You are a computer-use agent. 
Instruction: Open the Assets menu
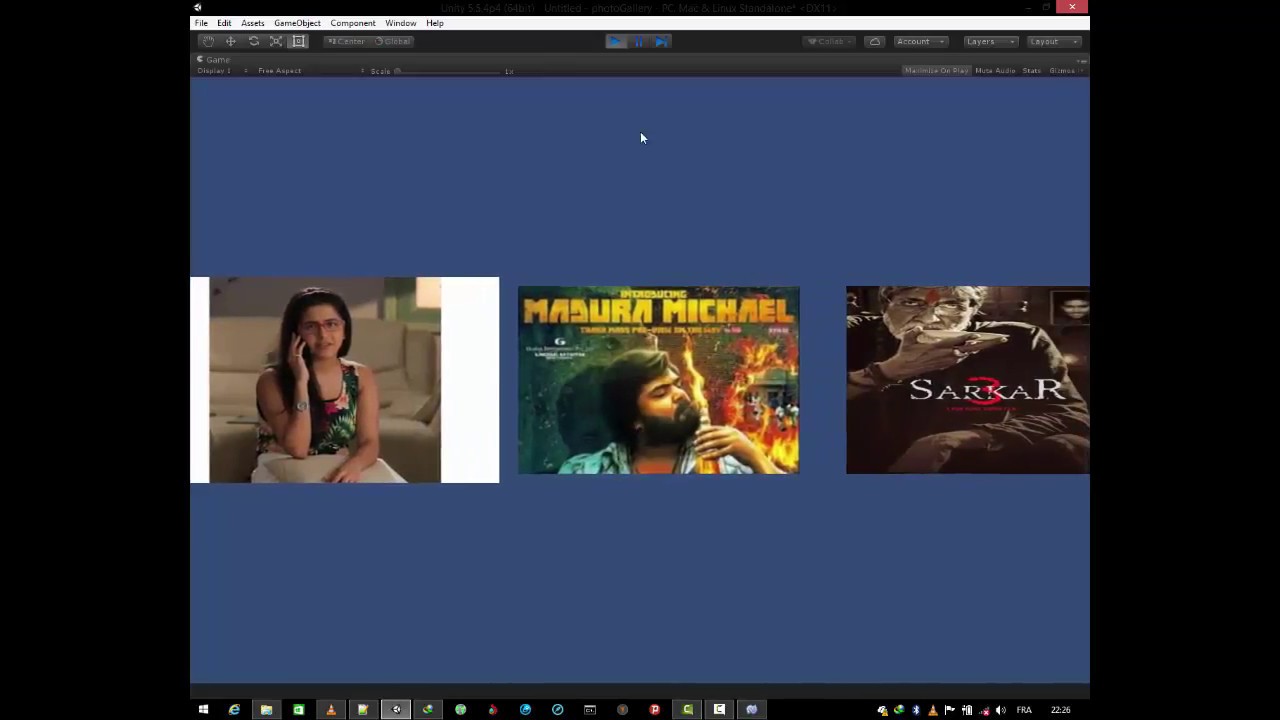coord(252,23)
